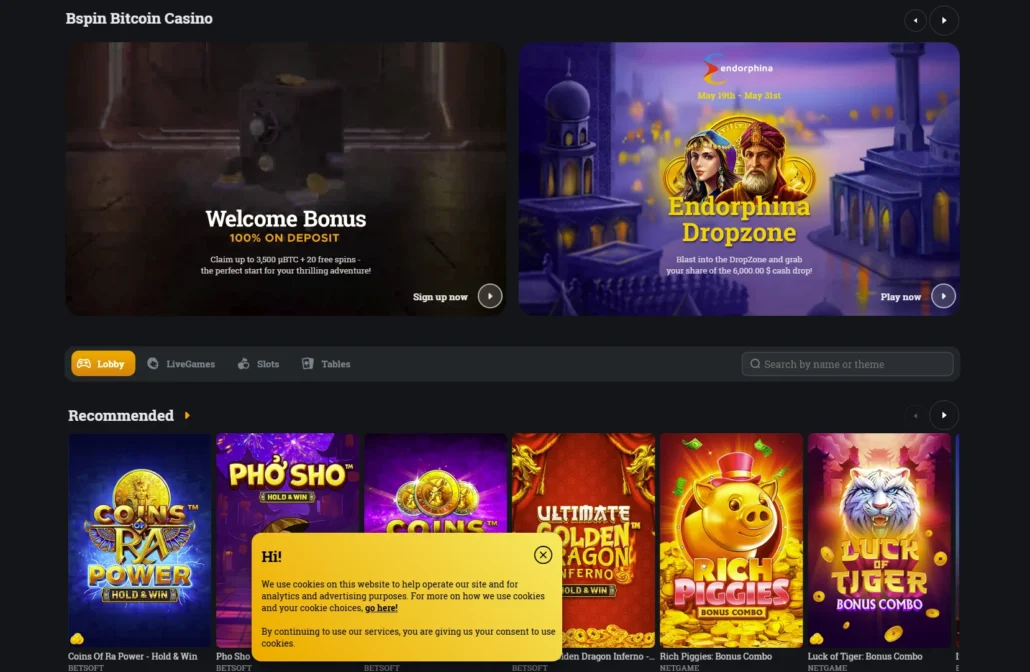Click the Endorphina Dropzone banner title
Viewport: 1030px width, 672px height.
click(x=739, y=219)
